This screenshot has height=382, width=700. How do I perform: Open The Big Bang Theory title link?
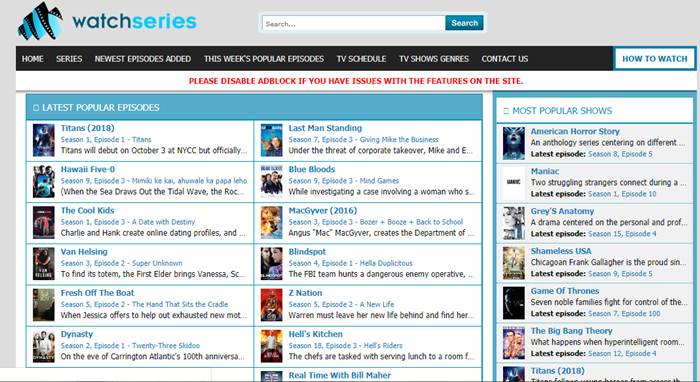(x=571, y=331)
